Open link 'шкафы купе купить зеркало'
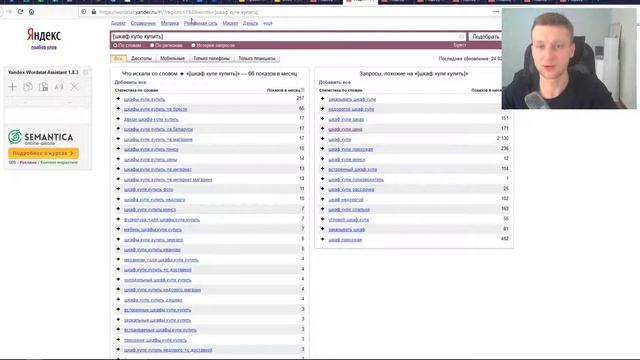Image resolution: width=640 pixels, height=360 pixels. point(153,240)
